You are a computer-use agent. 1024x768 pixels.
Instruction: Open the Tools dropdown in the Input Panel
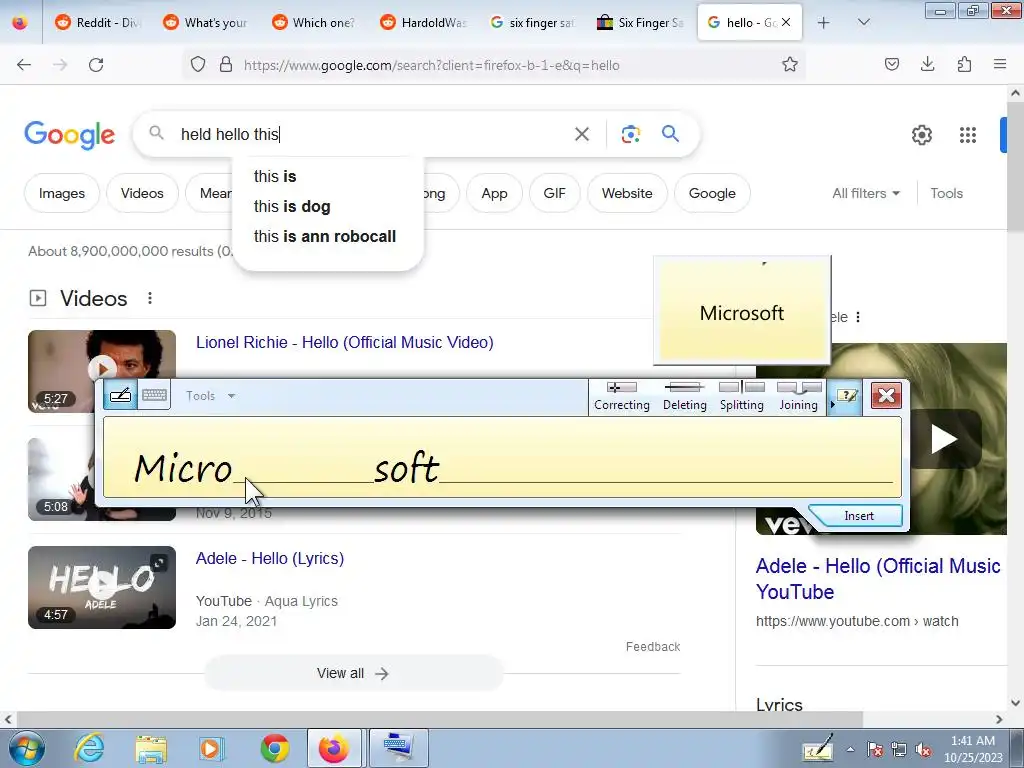210,396
